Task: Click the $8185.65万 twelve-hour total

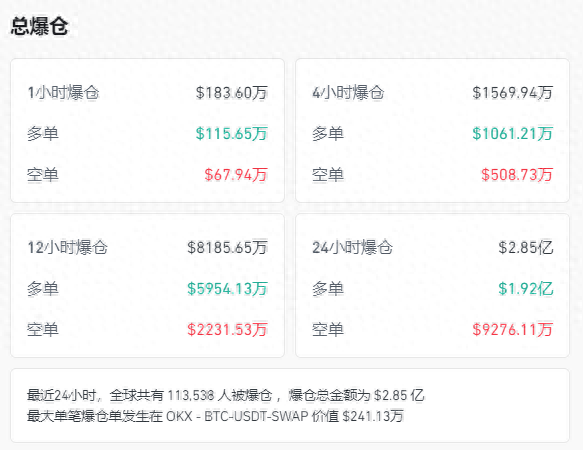Action: pyautogui.click(x=227, y=247)
